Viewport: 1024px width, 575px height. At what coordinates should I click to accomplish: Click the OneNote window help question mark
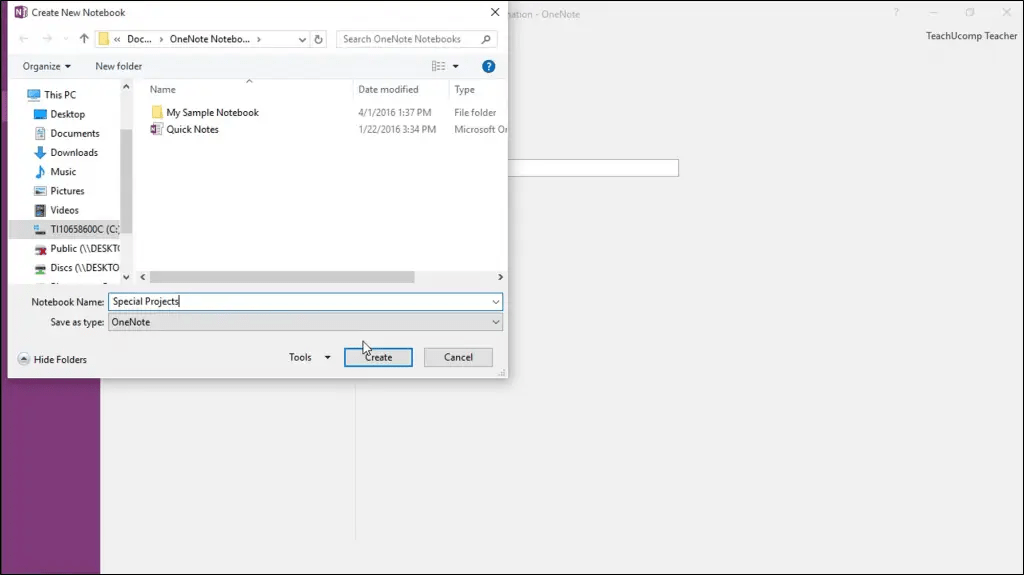point(896,12)
